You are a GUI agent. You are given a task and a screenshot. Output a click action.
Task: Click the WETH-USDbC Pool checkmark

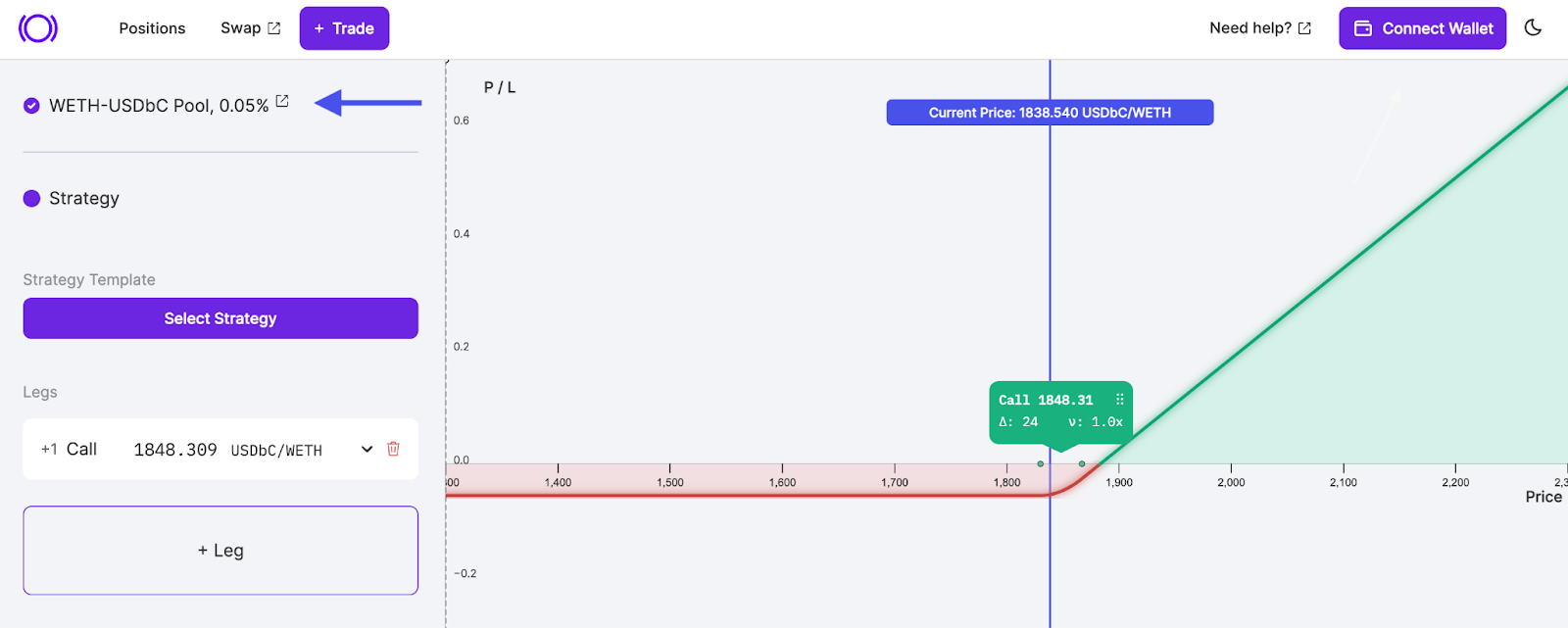click(x=31, y=106)
